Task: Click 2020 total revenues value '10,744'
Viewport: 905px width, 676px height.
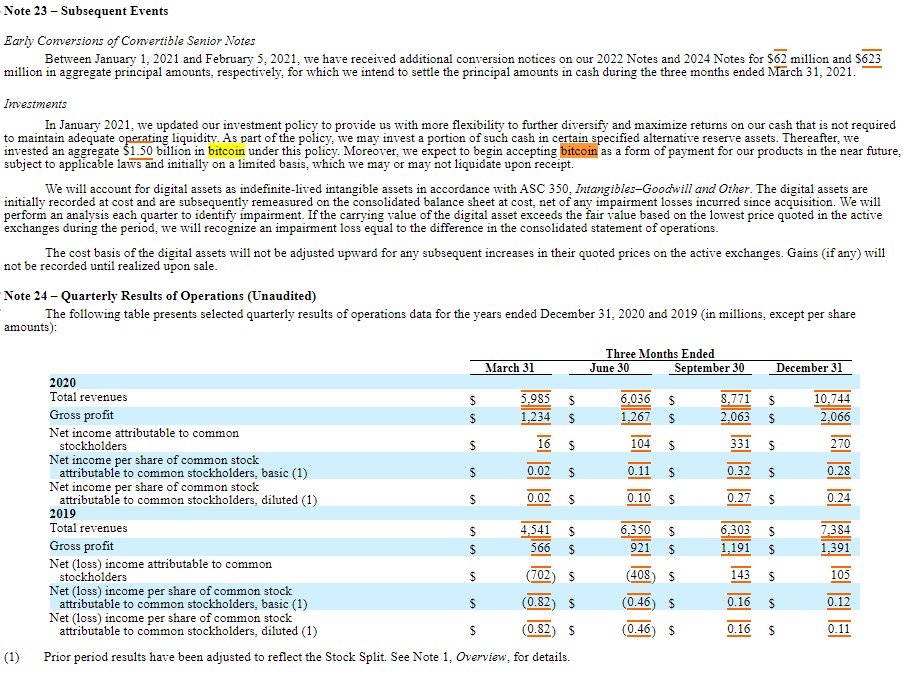Action: pos(832,398)
